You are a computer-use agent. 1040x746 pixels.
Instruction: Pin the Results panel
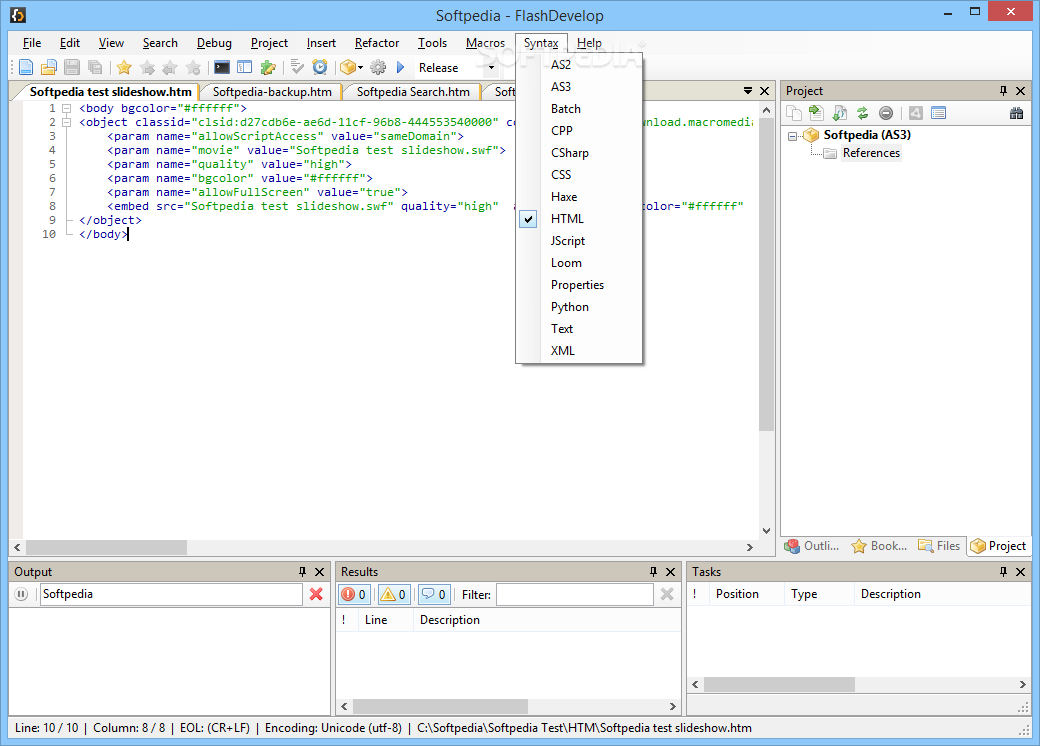click(x=653, y=572)
